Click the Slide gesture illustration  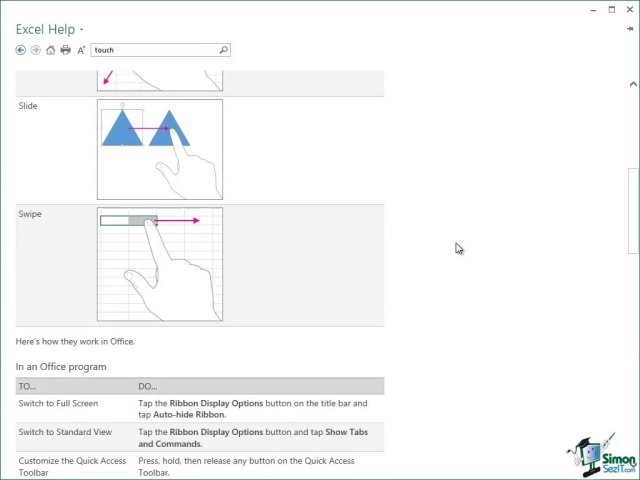[160, 149]
